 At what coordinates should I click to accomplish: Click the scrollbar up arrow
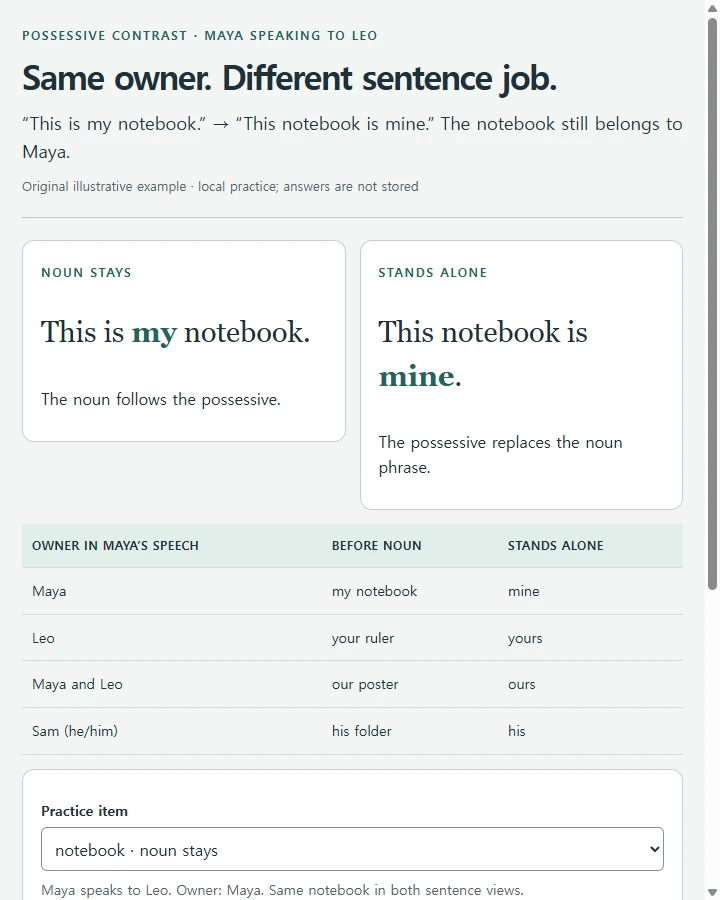click(712, 7)
